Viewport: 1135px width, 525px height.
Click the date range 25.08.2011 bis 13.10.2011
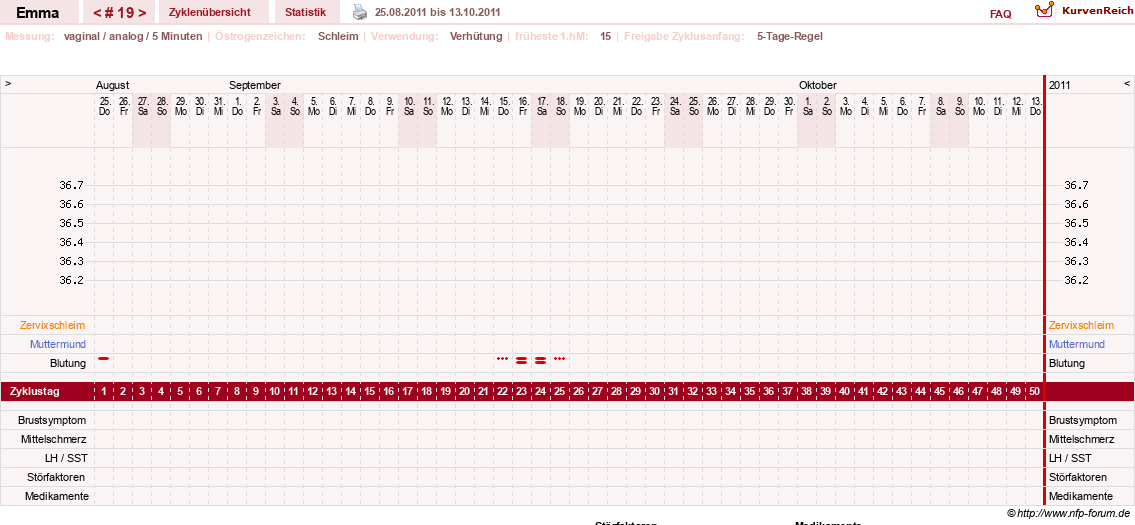coord(437,12)
